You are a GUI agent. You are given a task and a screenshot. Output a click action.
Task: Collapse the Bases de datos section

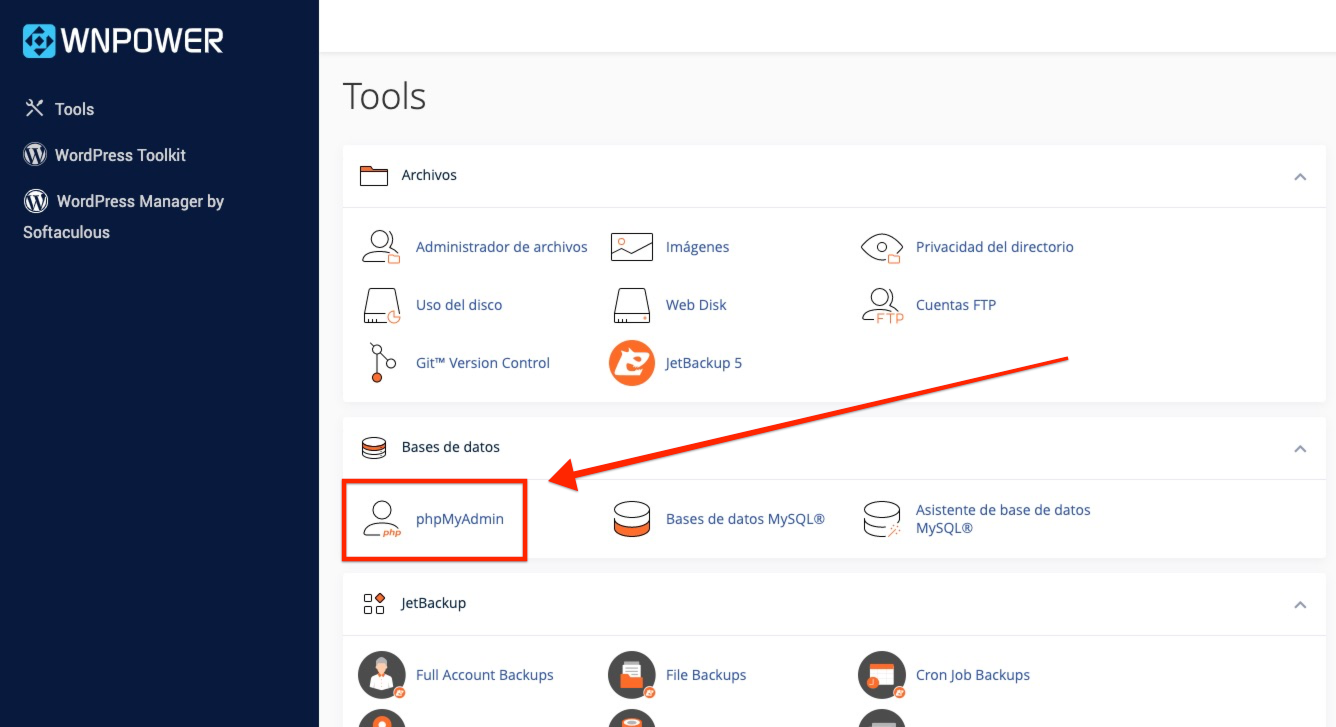1300,448
